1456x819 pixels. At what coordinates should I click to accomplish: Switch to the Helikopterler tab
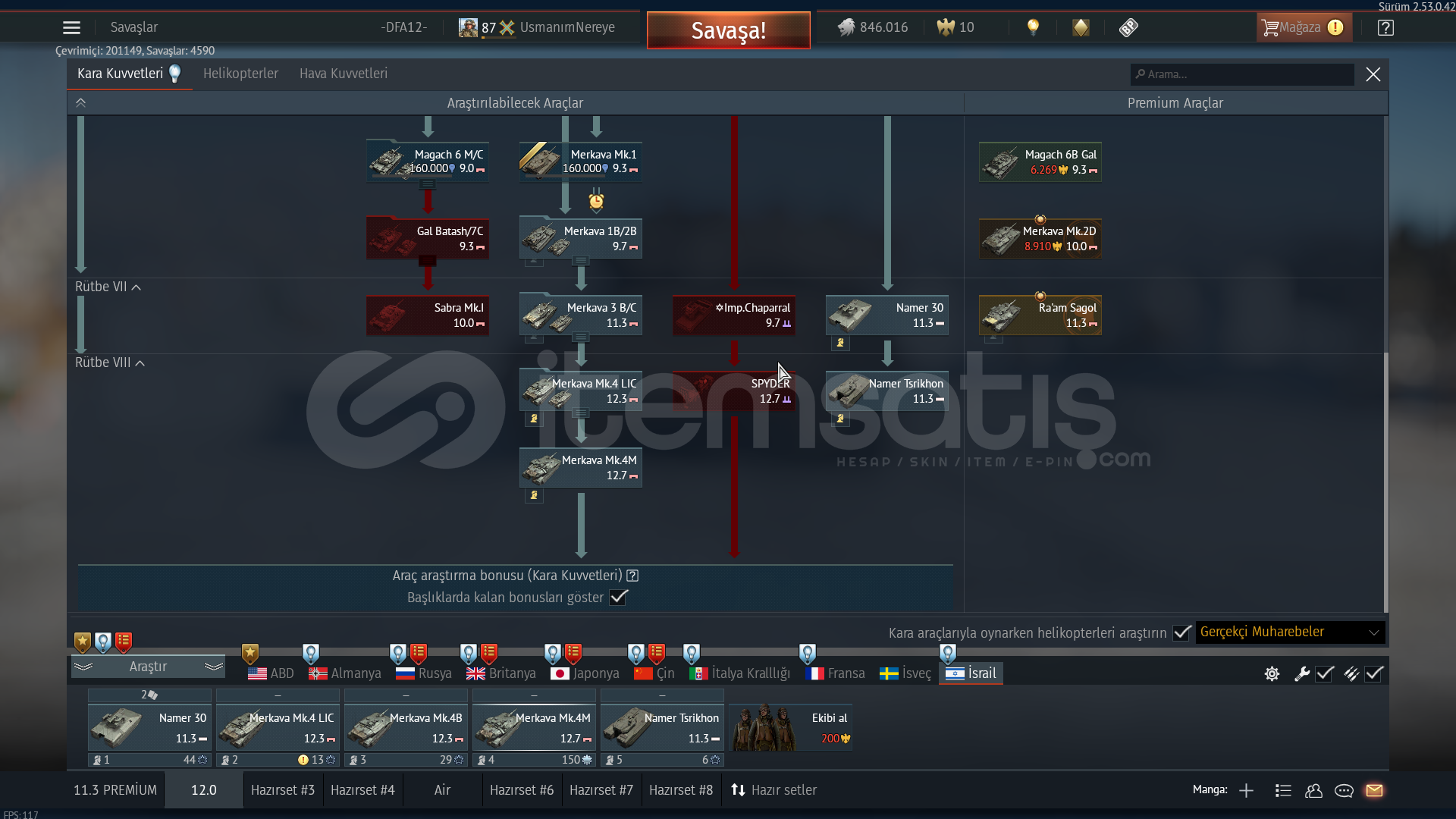pyautogui.click(x=240, y=74)
